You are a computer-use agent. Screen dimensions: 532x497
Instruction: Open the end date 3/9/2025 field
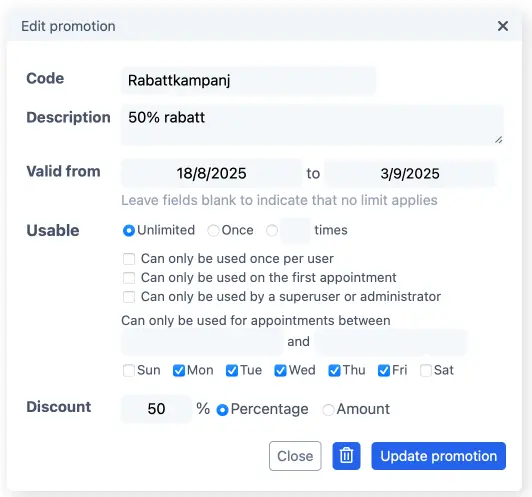(x=410, y=173)
